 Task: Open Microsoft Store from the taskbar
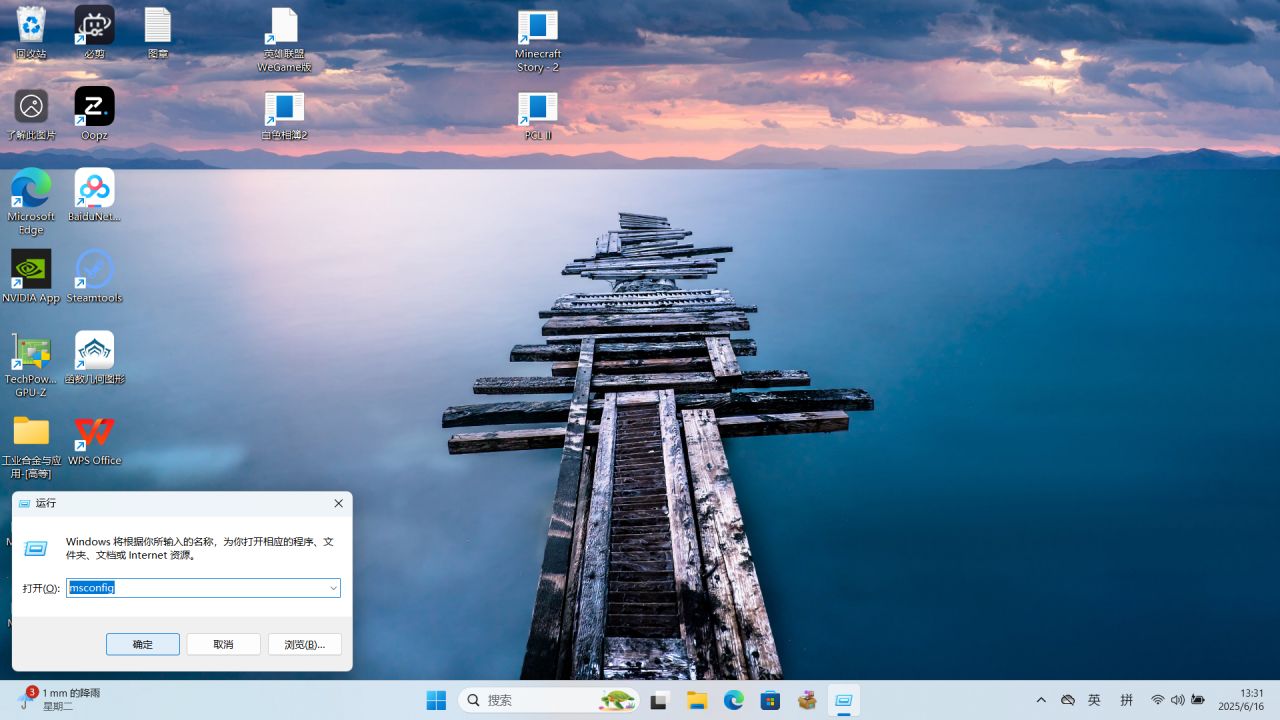click(x=770, y=701)
